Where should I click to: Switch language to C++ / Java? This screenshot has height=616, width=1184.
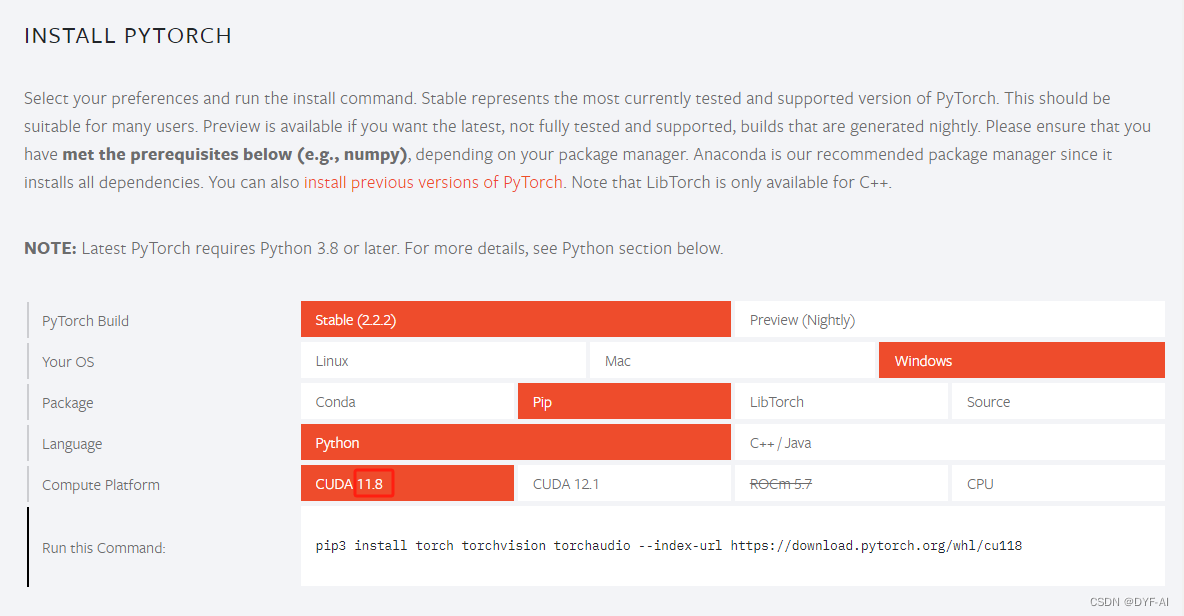(x=948, y=443)
